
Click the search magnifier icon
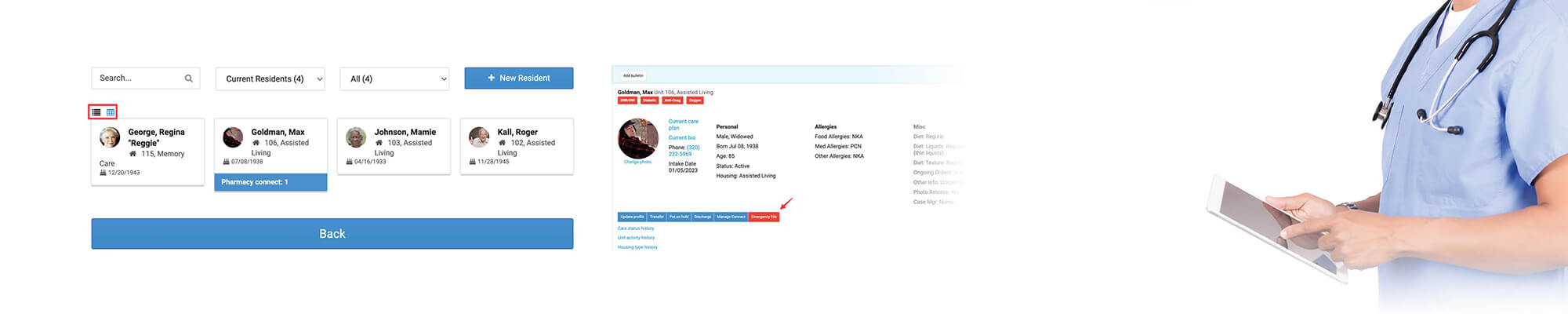click(188, 78)
